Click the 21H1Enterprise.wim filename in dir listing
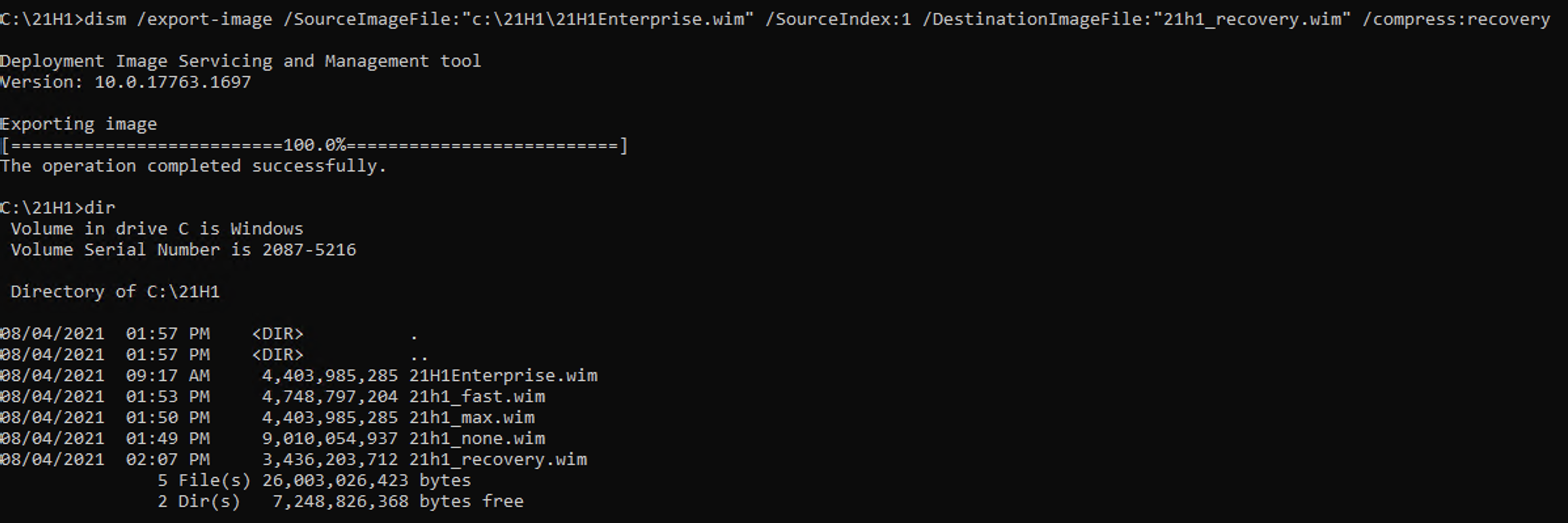Image resolution: width=1568 pixels, height=523 pixels. [503, 376]
